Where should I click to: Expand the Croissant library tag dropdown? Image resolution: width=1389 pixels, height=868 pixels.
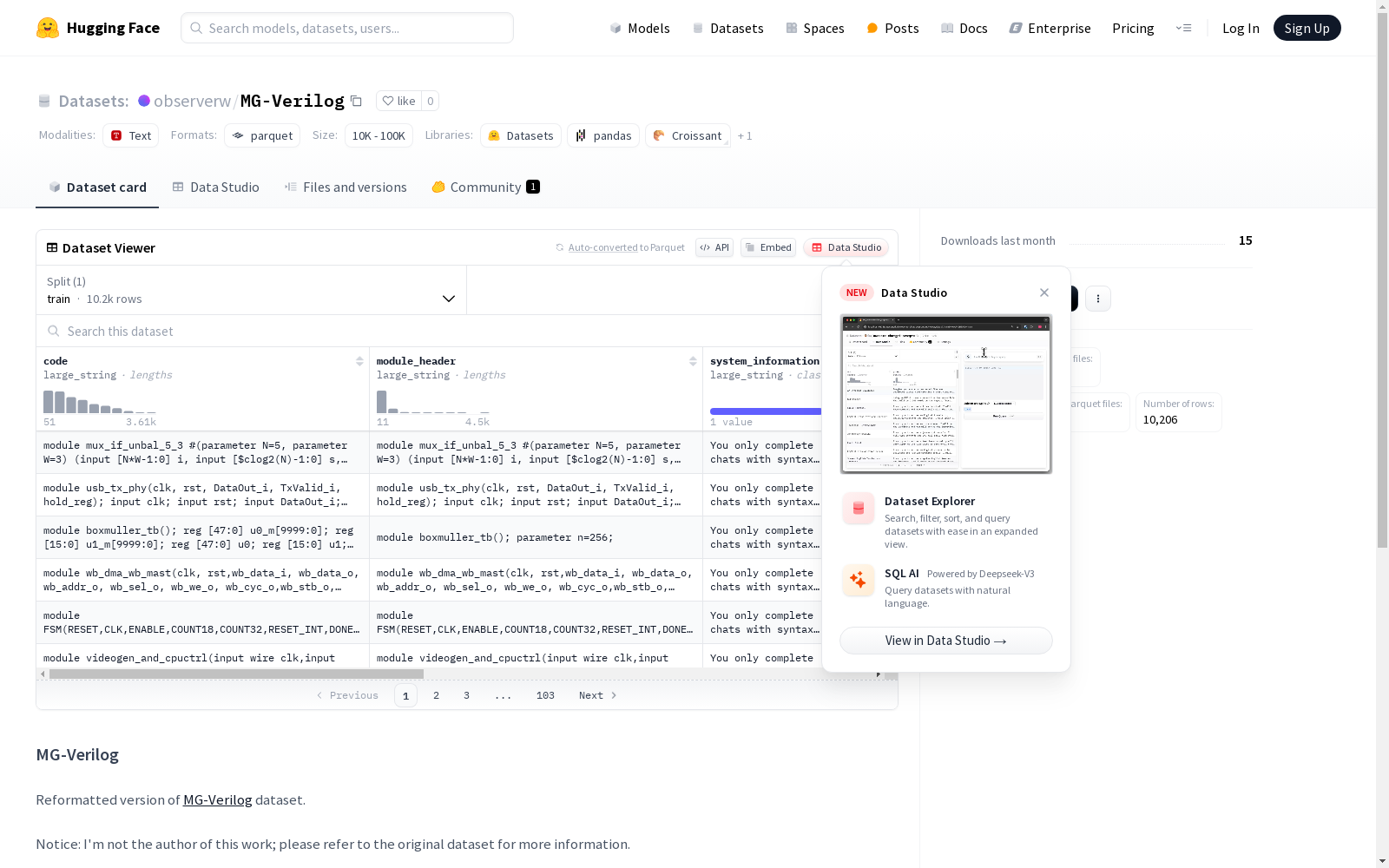pos(688,135)
